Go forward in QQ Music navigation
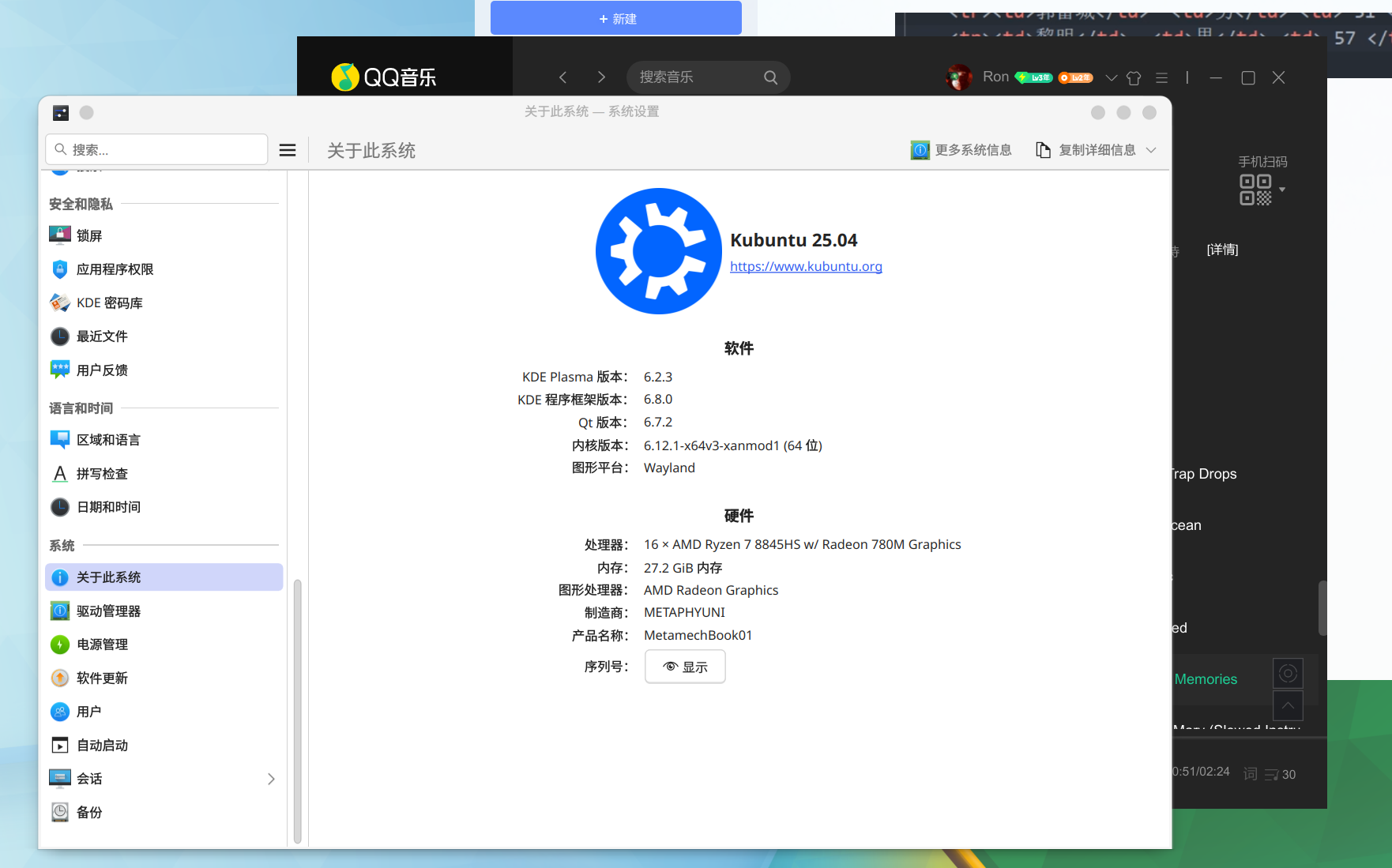Screen dimensions: 1392x868 pos(601,77)
